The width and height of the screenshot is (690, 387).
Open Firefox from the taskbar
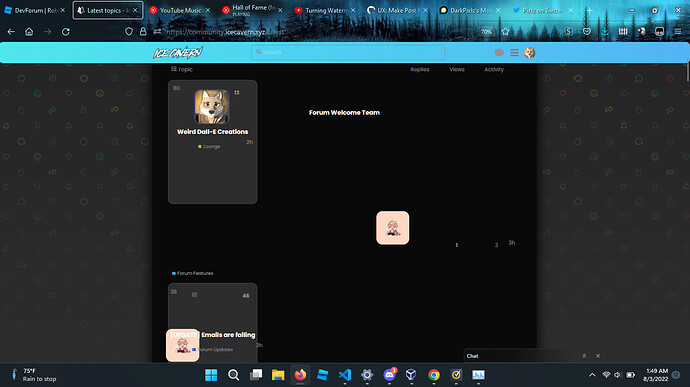300,375
